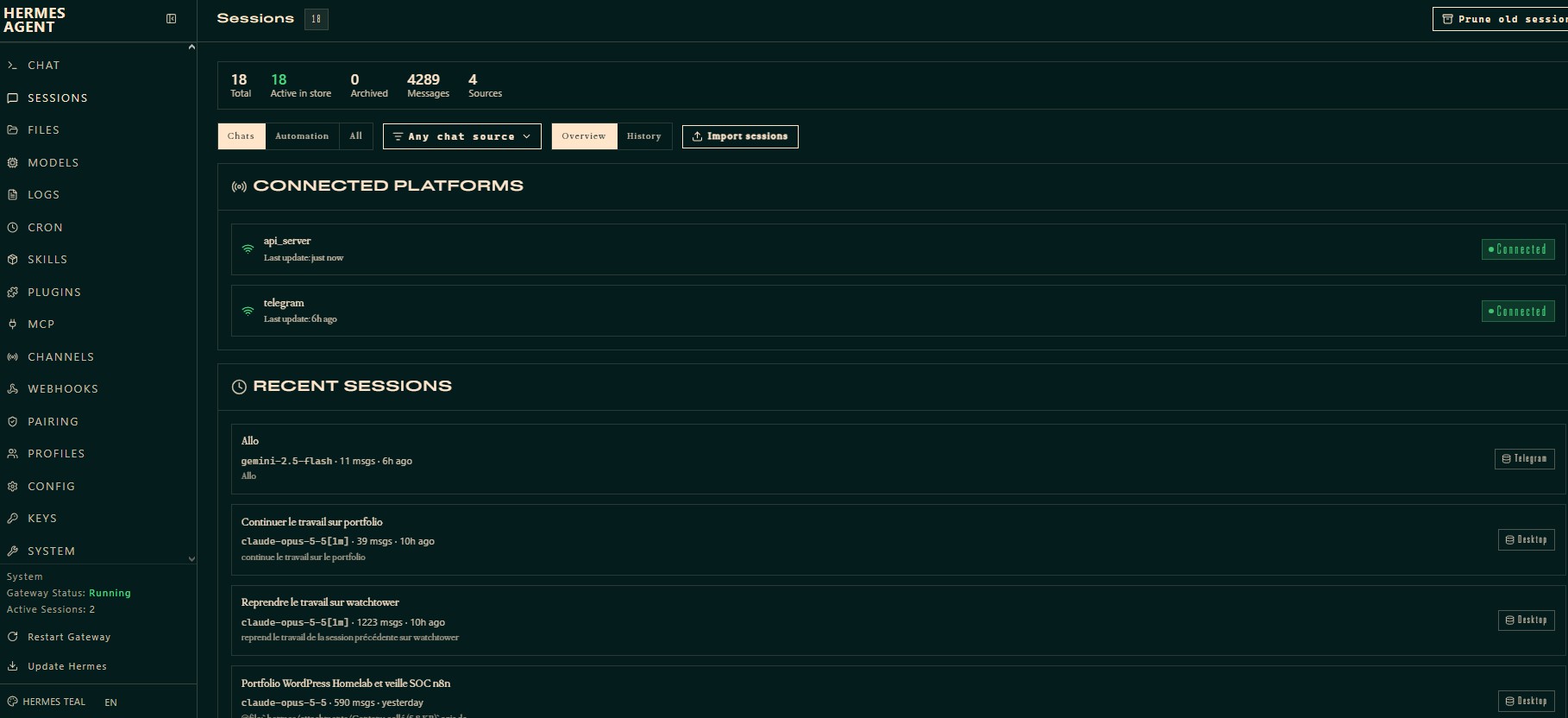Switch to the Automation tab

[302, 136]
